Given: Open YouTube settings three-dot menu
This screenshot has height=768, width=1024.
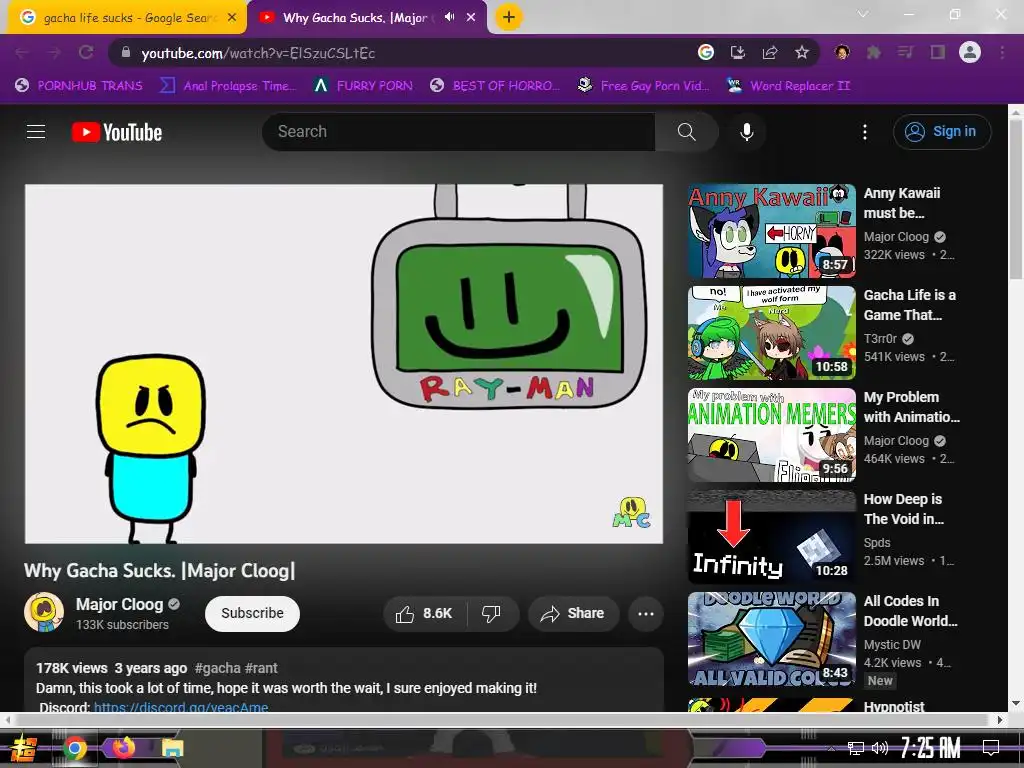Looking at the screenshot, I should [865, 132].
